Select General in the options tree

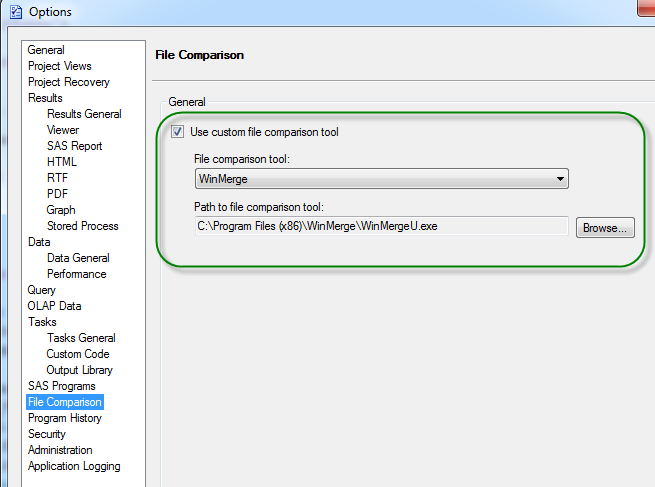46,50
